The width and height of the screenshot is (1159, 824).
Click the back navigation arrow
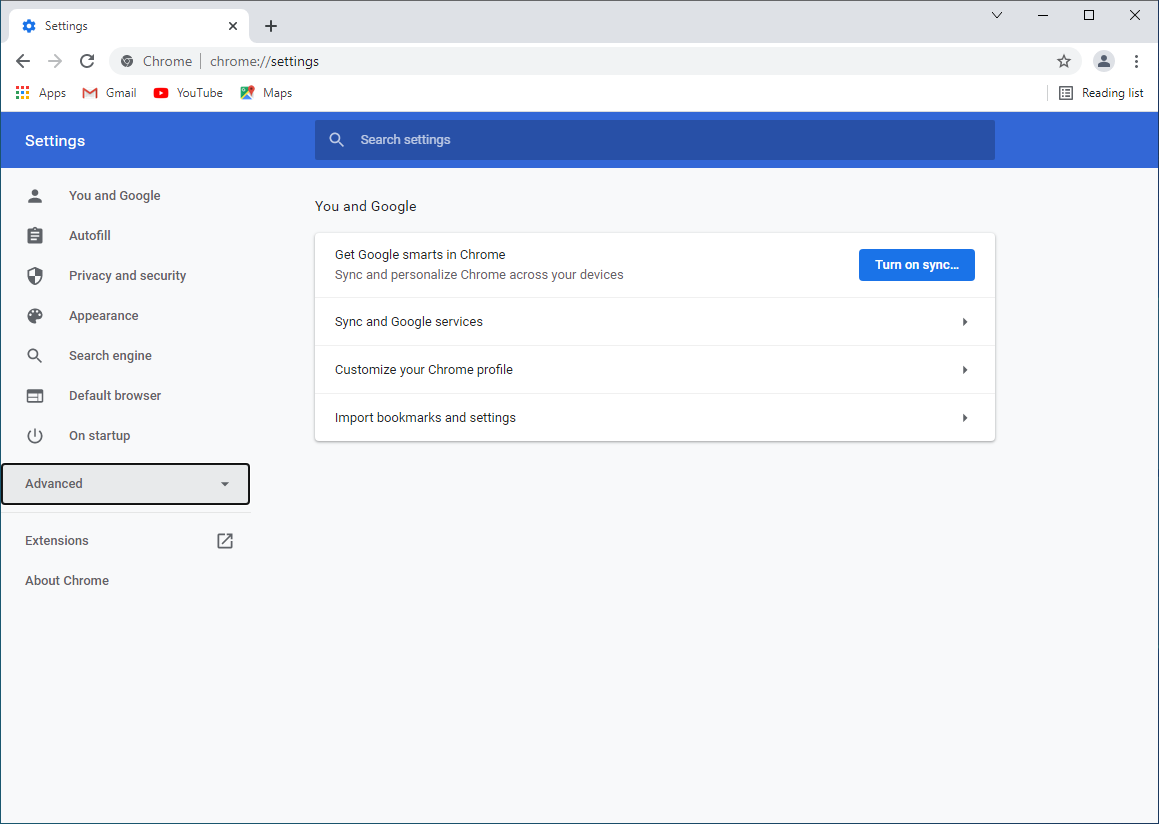(23, 61)
